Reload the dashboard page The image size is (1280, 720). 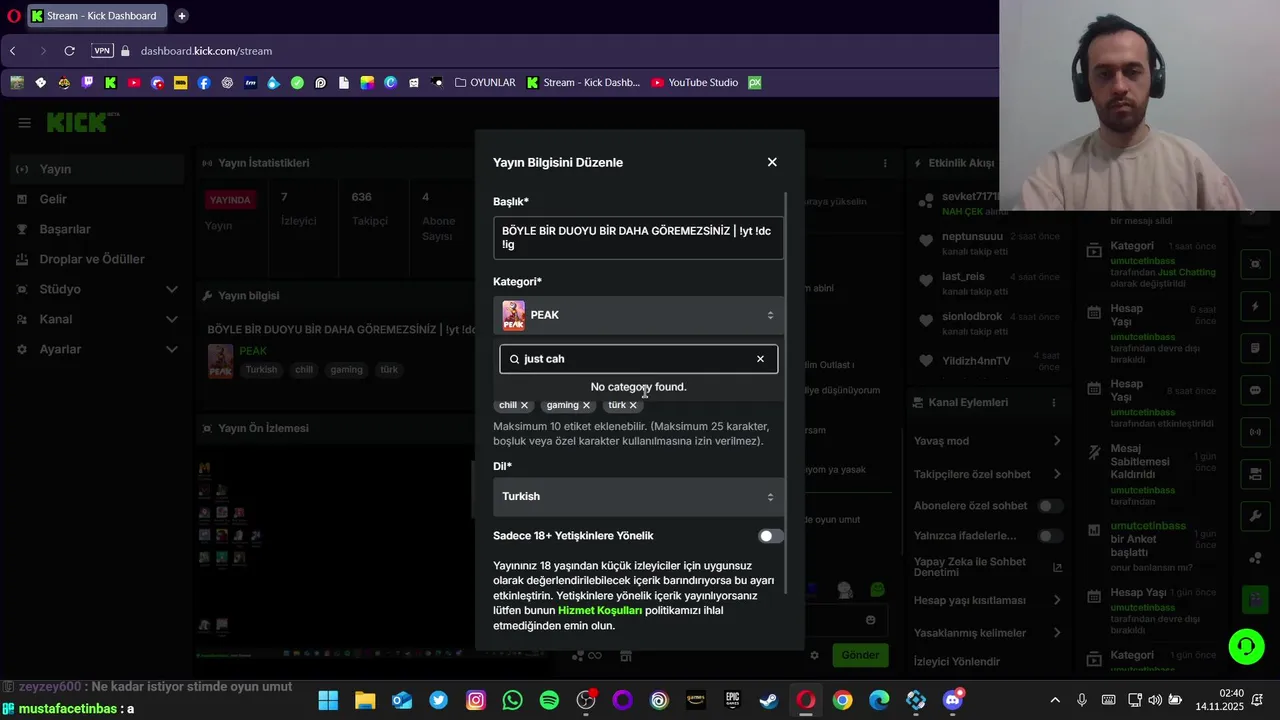click(x=69, y=51)
